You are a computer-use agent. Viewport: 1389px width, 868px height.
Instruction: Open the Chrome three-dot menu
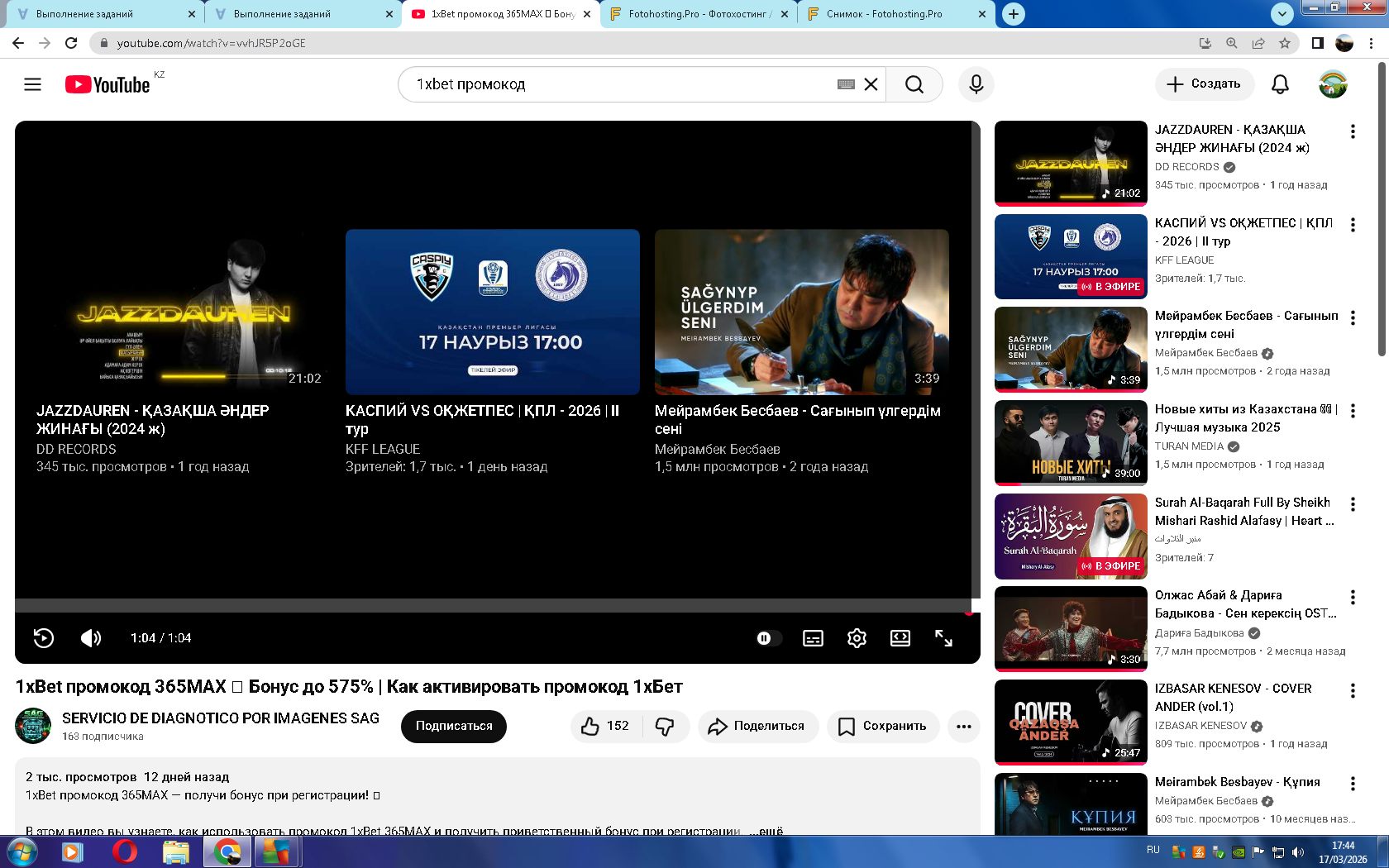[x=1372, y=43]
